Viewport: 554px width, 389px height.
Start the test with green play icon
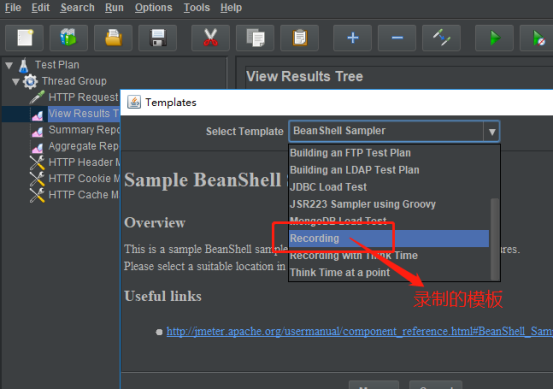tap(495, 38)
